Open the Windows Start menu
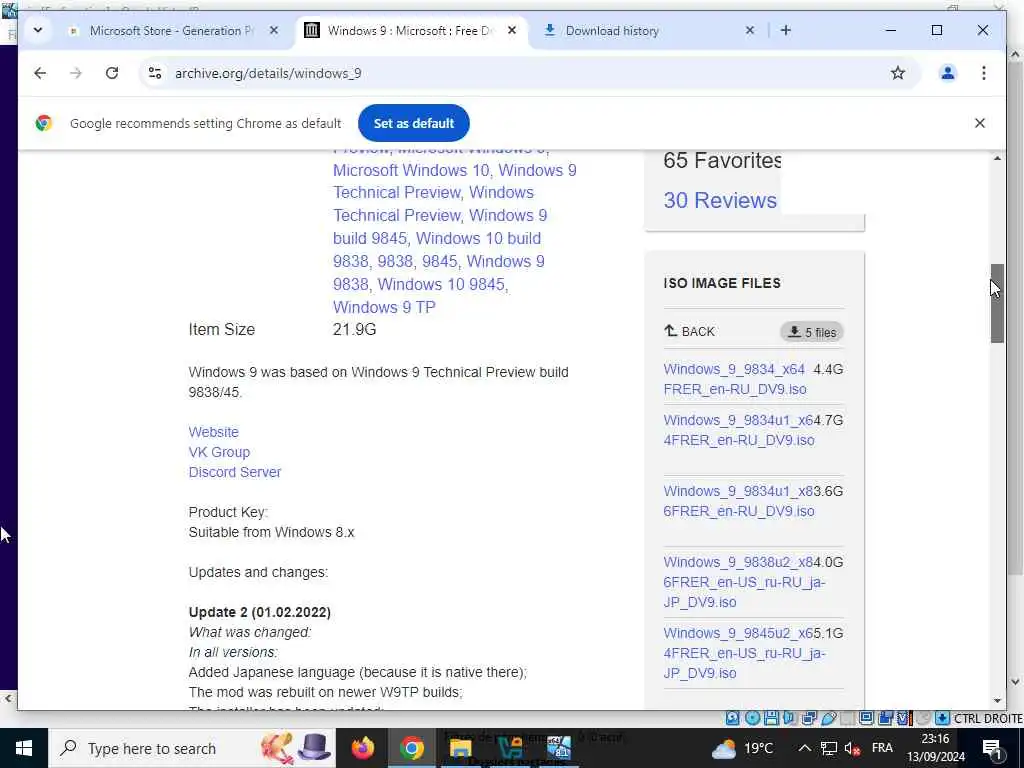 (24, 748)
